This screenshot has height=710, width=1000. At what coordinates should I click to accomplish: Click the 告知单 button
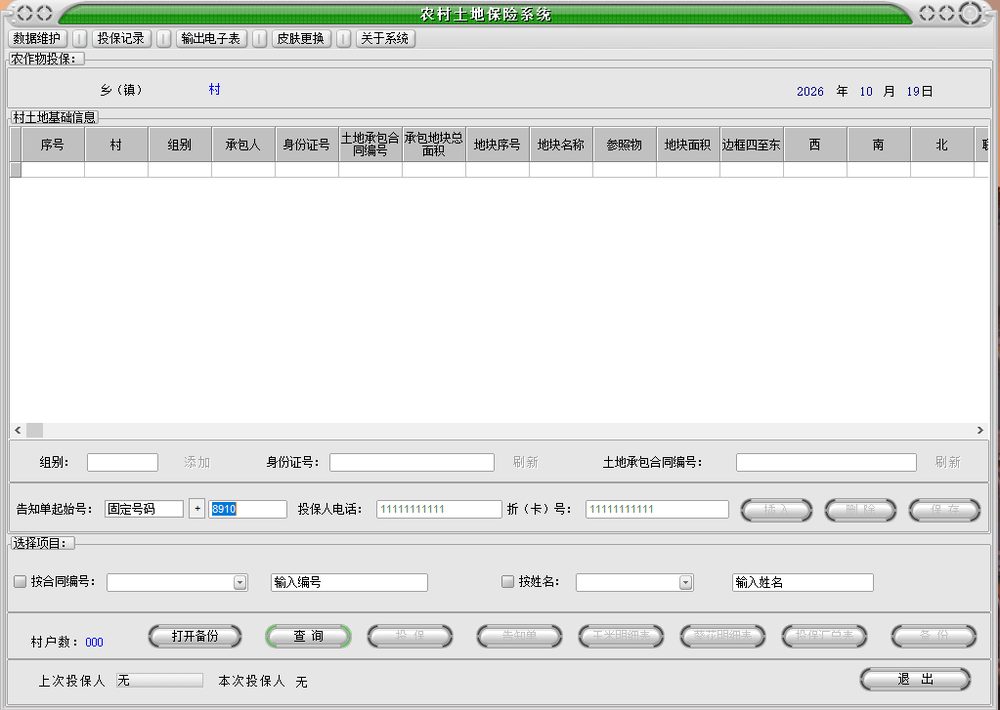tap(519, 636)
